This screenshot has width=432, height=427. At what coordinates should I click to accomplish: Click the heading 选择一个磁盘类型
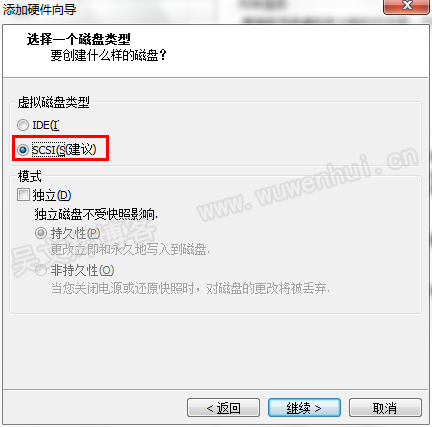pyautogui.click(x=79, y=39)
